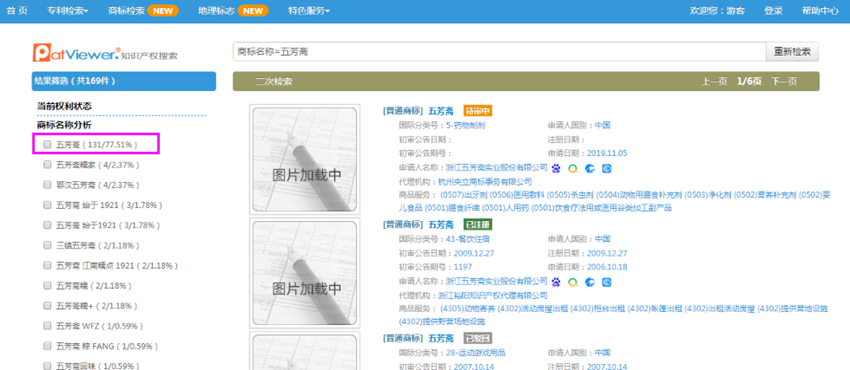Go to 下一页 next page
The image size is (850, 370).
tap(784, 82)
